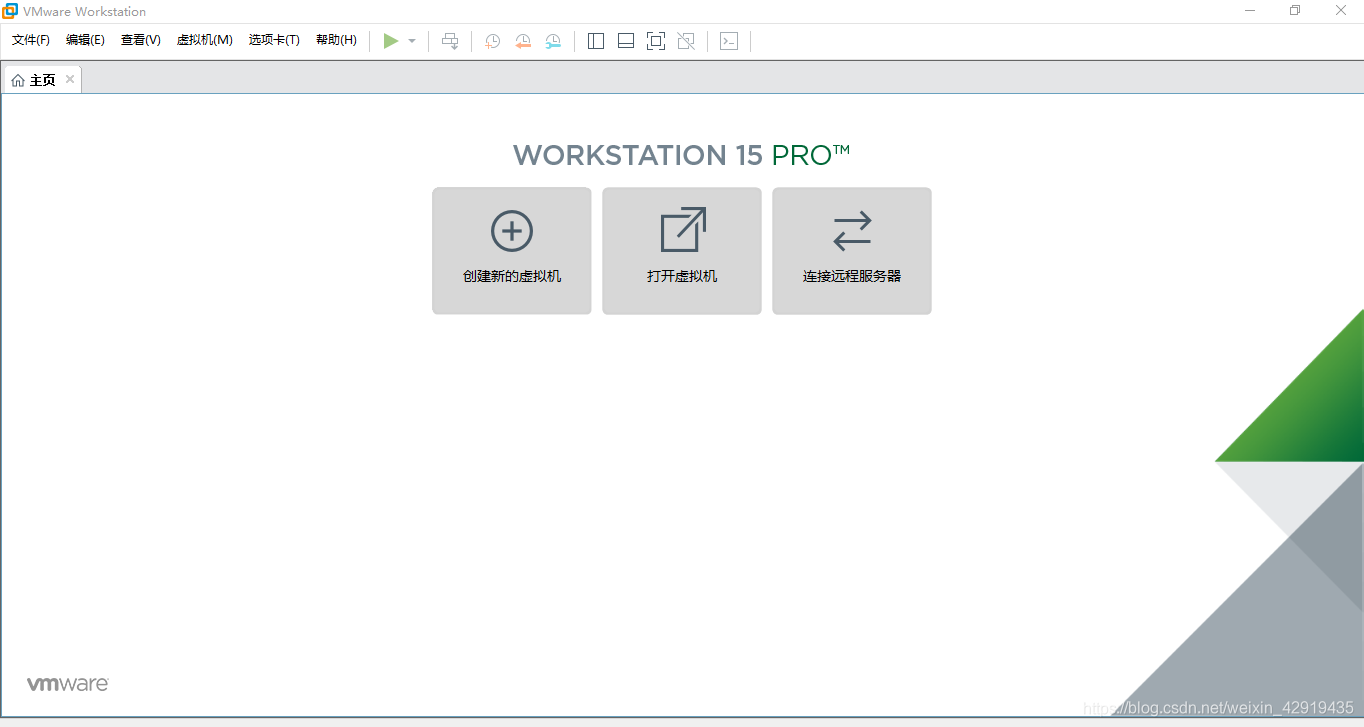Open the 选项卡(T) menu
Screen dimensions: 1364x727
[274, 40]
